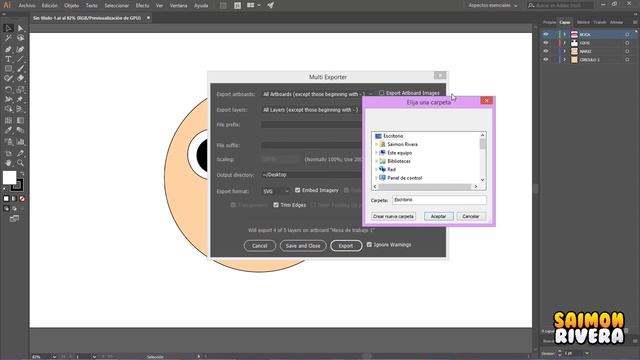
Task: Open the Efecto menu
Action: point(142,6)
